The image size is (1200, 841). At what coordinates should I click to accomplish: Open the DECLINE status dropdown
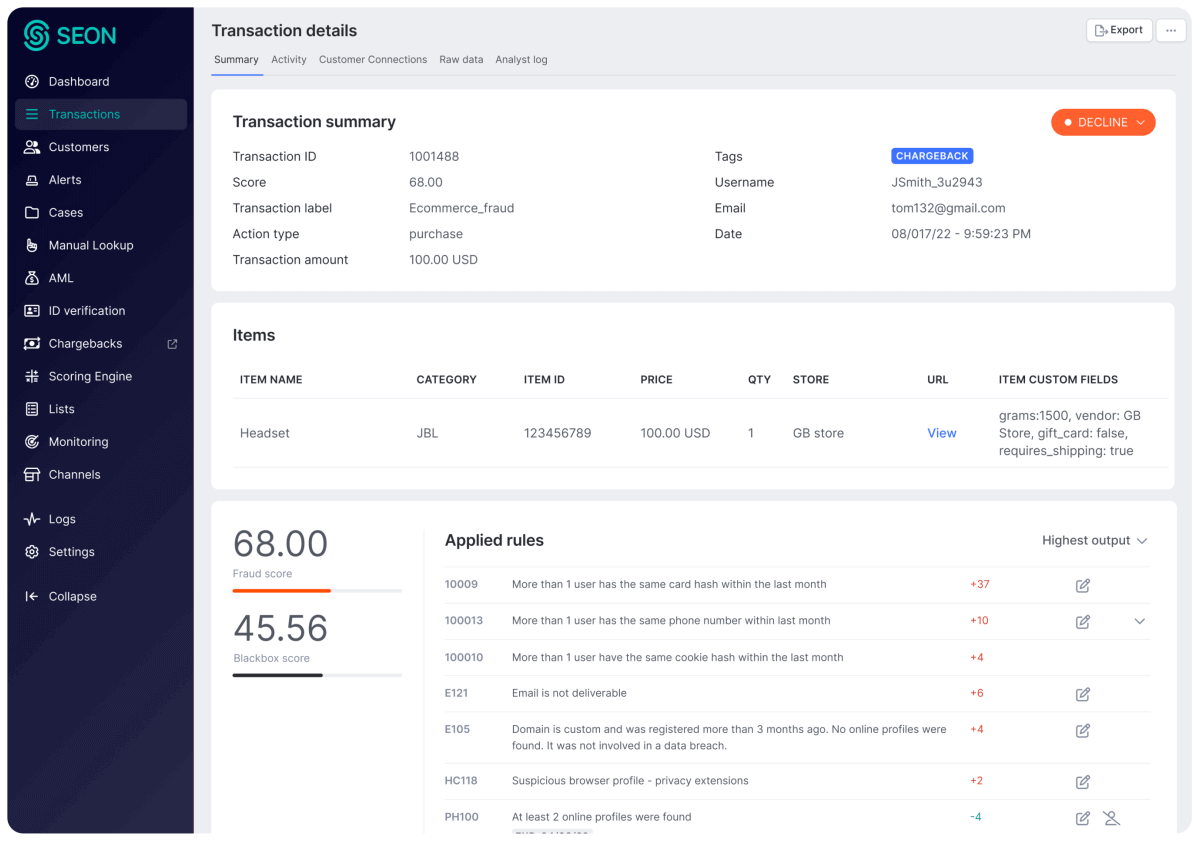(1103, 123)
